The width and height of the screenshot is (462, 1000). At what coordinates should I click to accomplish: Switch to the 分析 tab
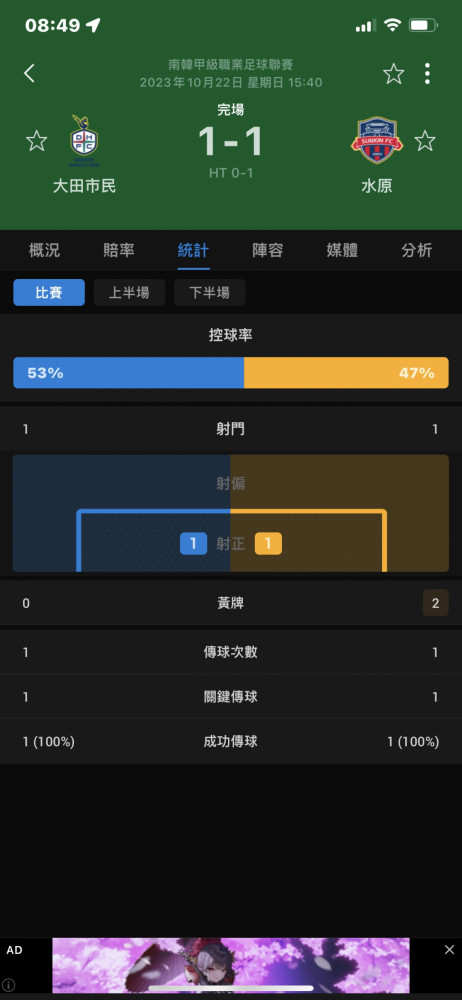(417, 251)
